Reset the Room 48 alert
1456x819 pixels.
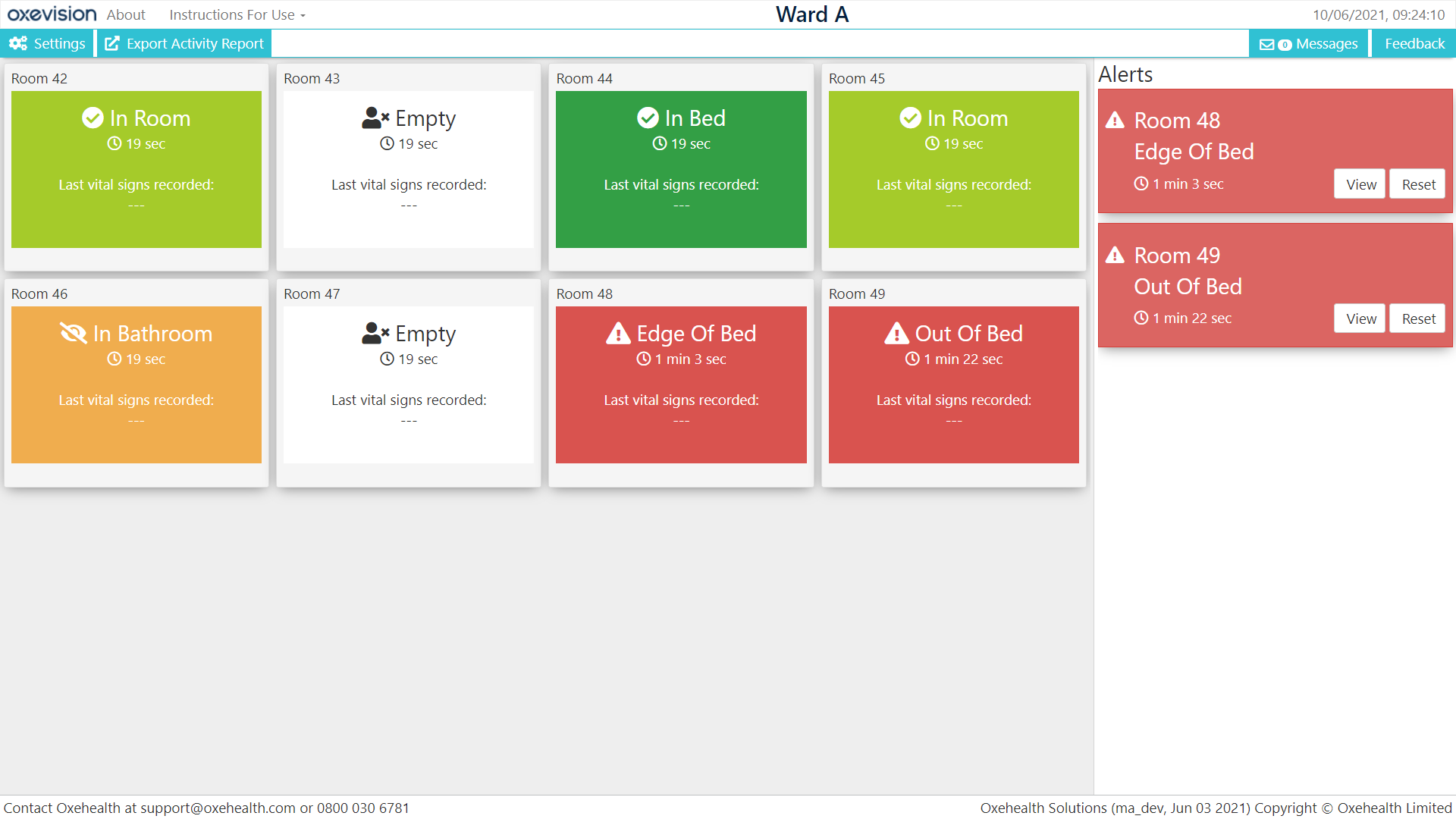(1417, 184)
